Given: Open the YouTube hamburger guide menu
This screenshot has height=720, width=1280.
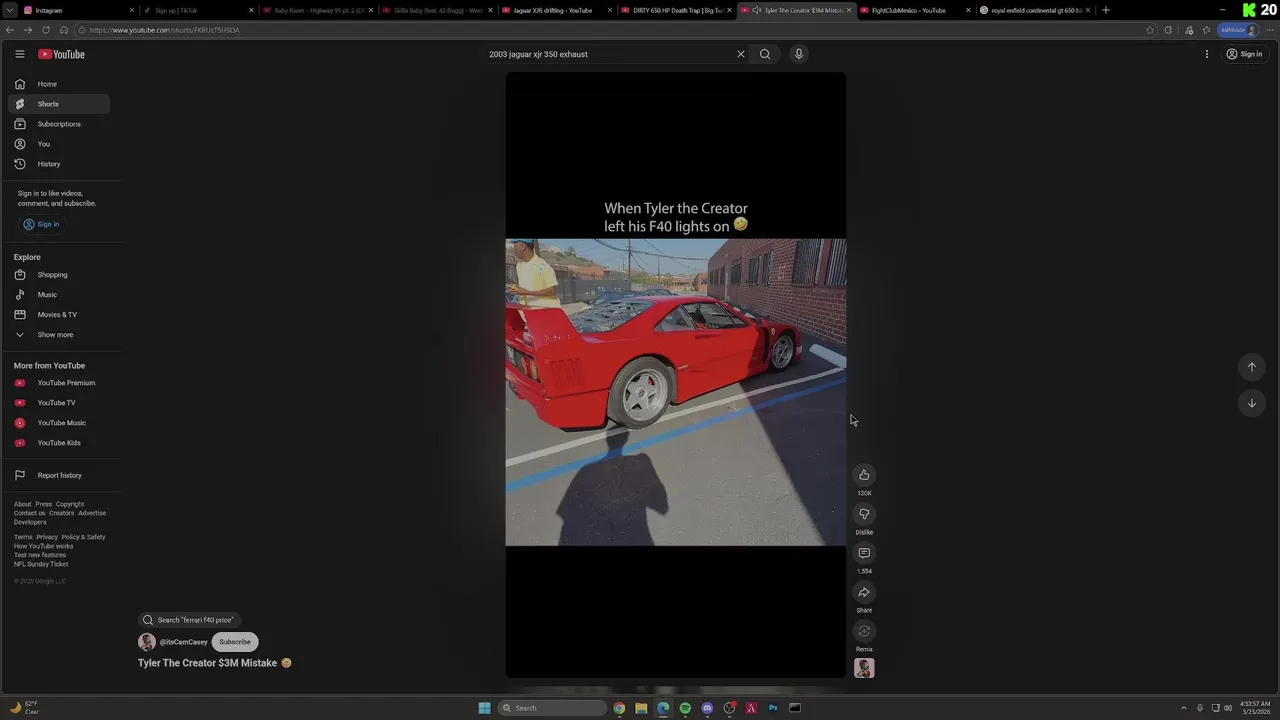Looking at the screenshot, I should pos(19,54).
